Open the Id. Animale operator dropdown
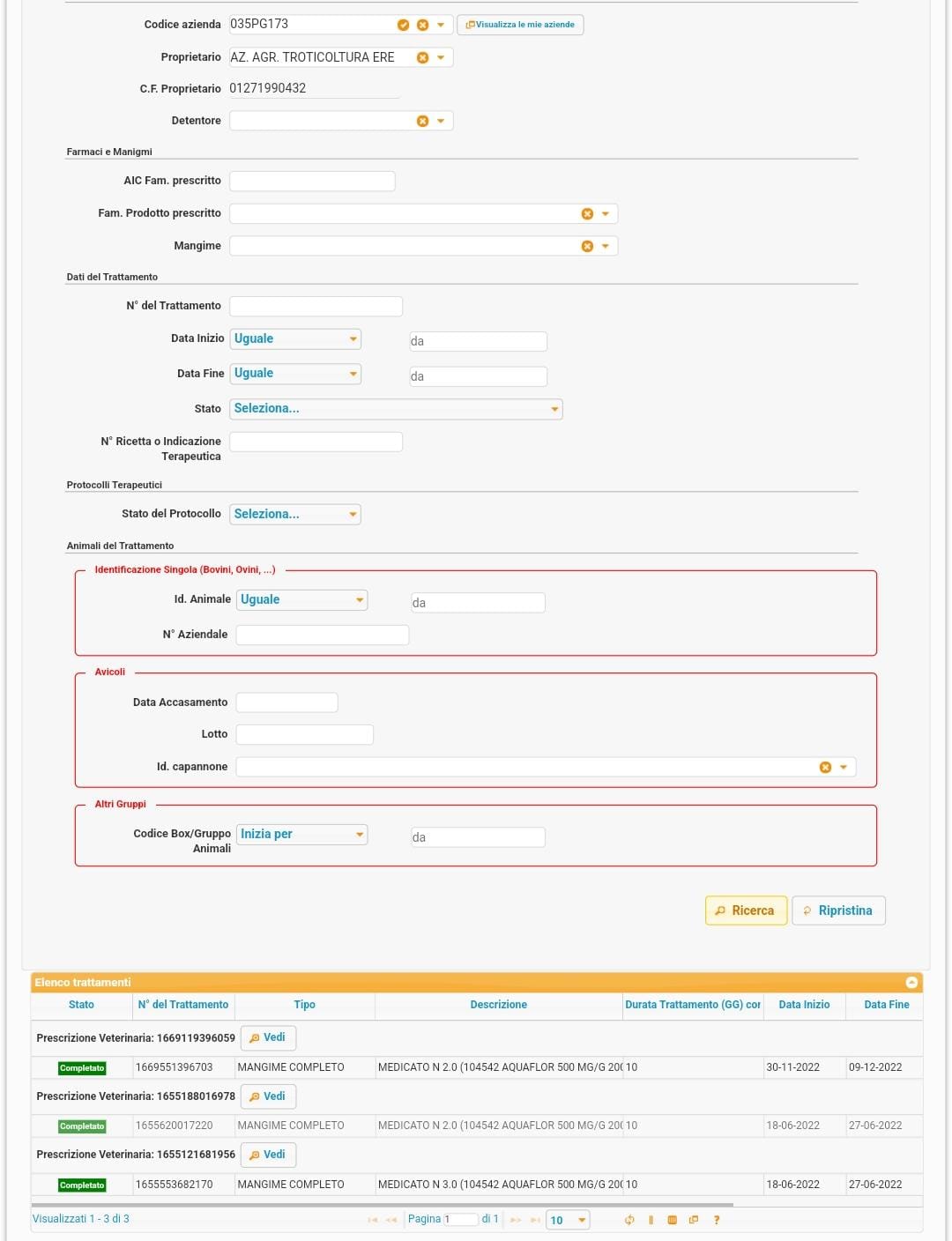952x1241 pixels. pyautogui.click(x=301, y=600)
